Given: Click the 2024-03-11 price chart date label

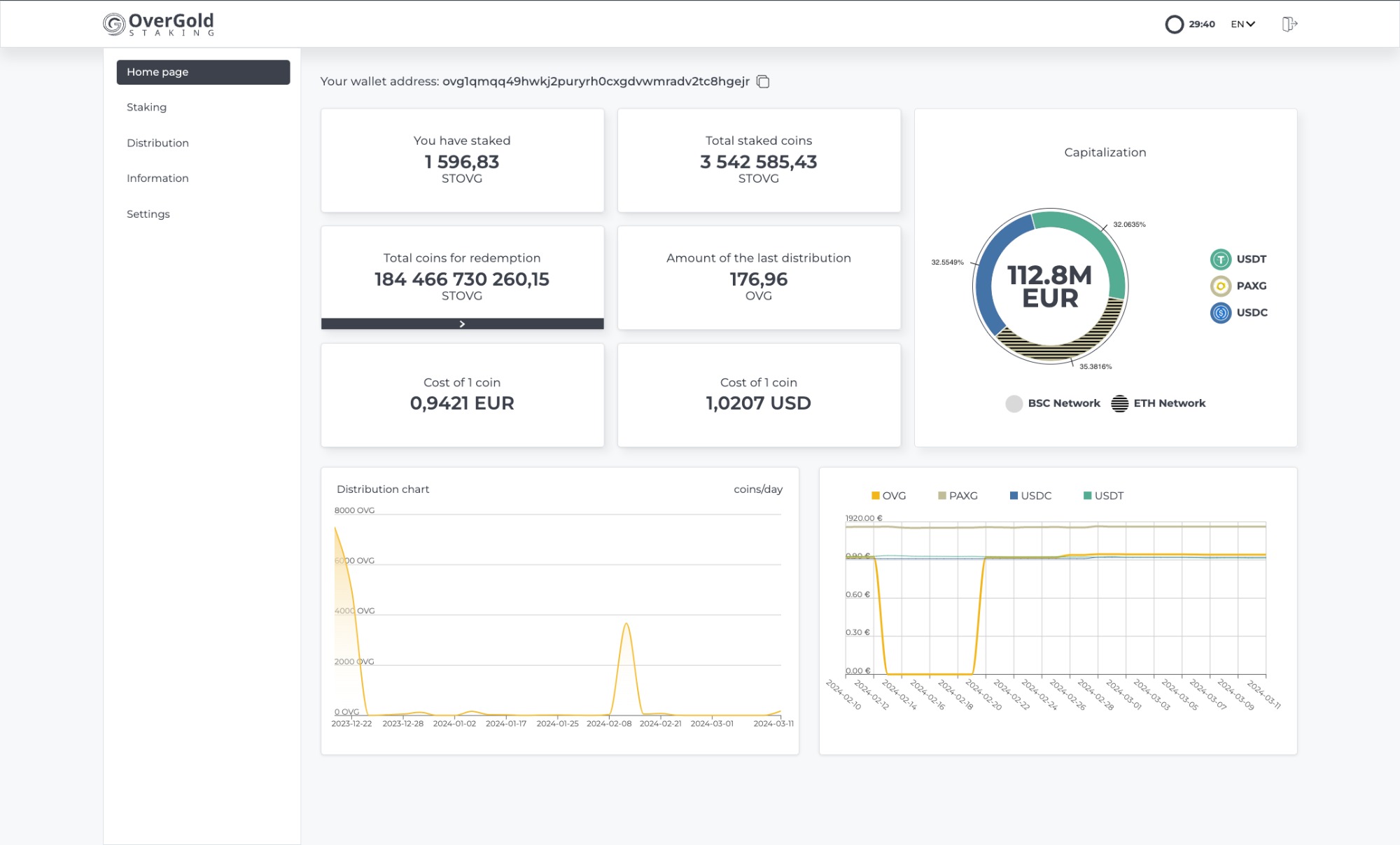Looking at the screenshot, I should (x=1264, y=694).
